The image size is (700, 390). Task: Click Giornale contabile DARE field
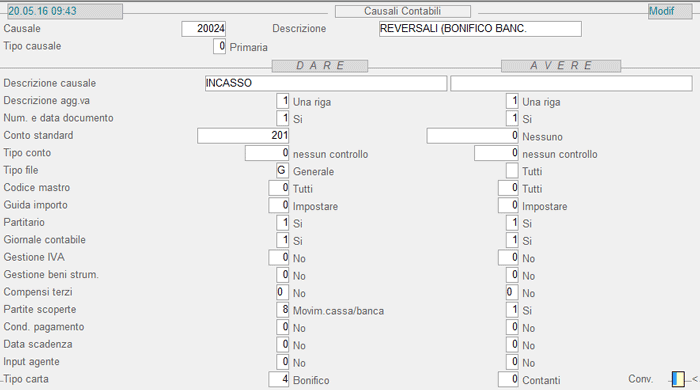click(x=283, y=240)
